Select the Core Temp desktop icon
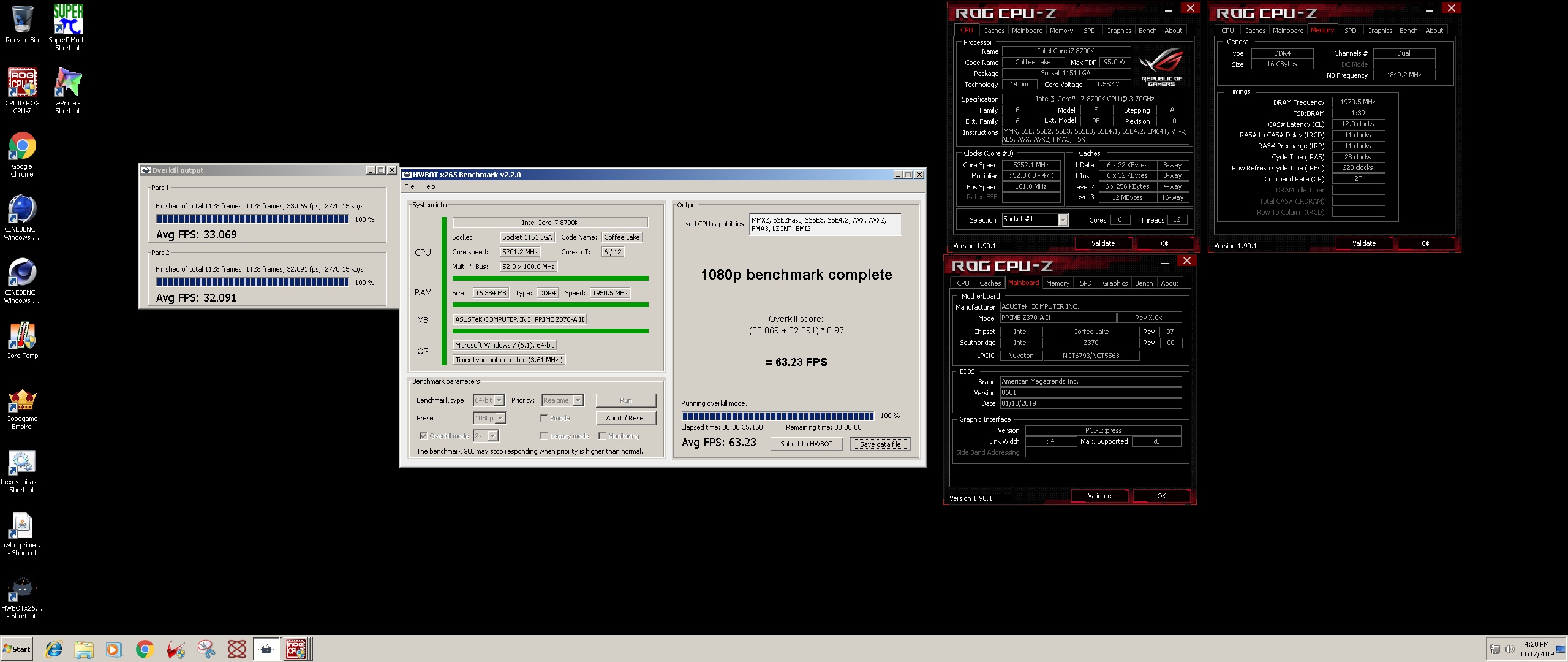Screen dimensions: 1568x662 pyautogui.click(x=22, y=340)
